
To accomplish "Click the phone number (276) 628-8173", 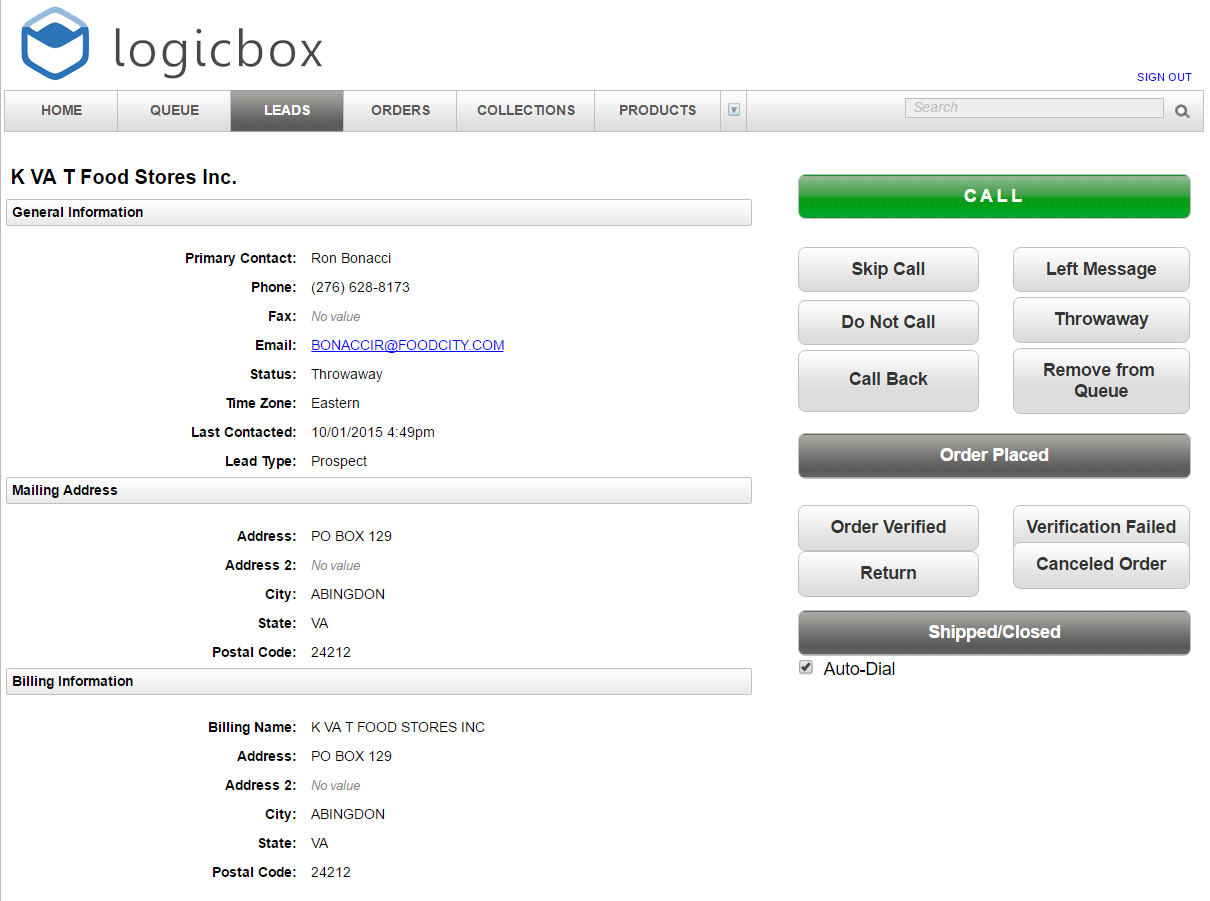I will (360, 287).
